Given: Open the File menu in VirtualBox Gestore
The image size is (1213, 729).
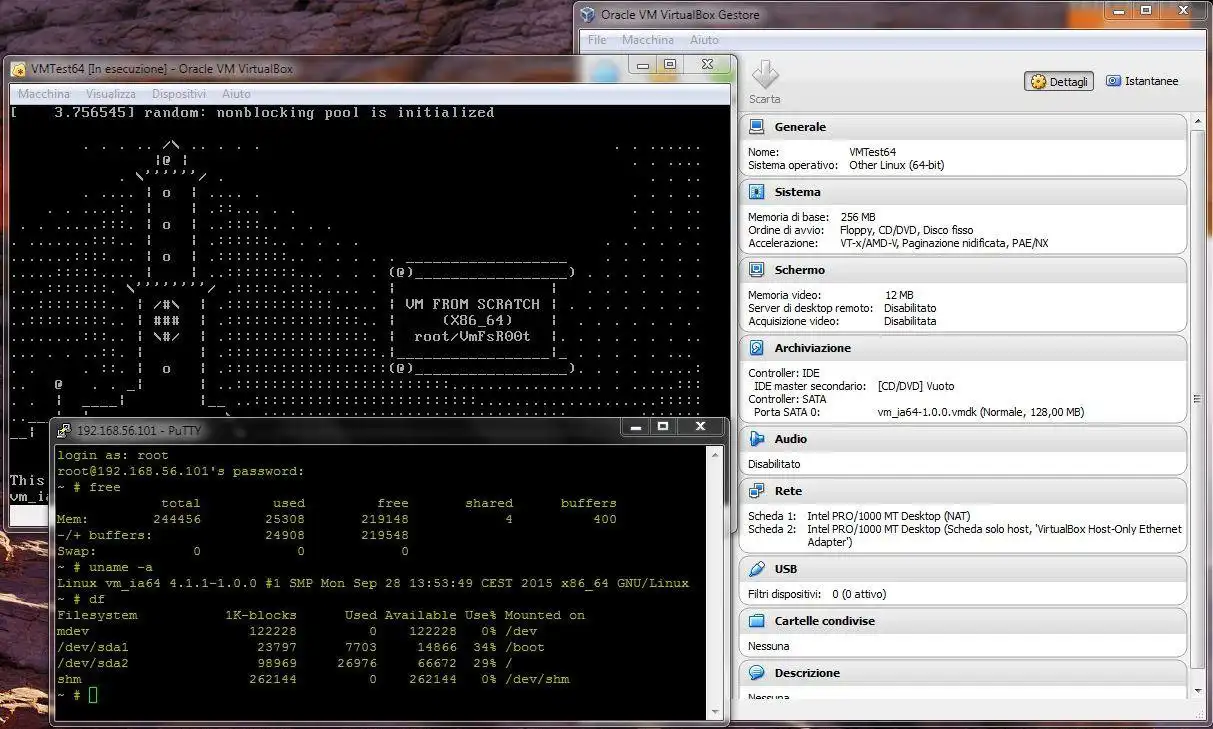Looking at the screenshot, I should point(597,40).
